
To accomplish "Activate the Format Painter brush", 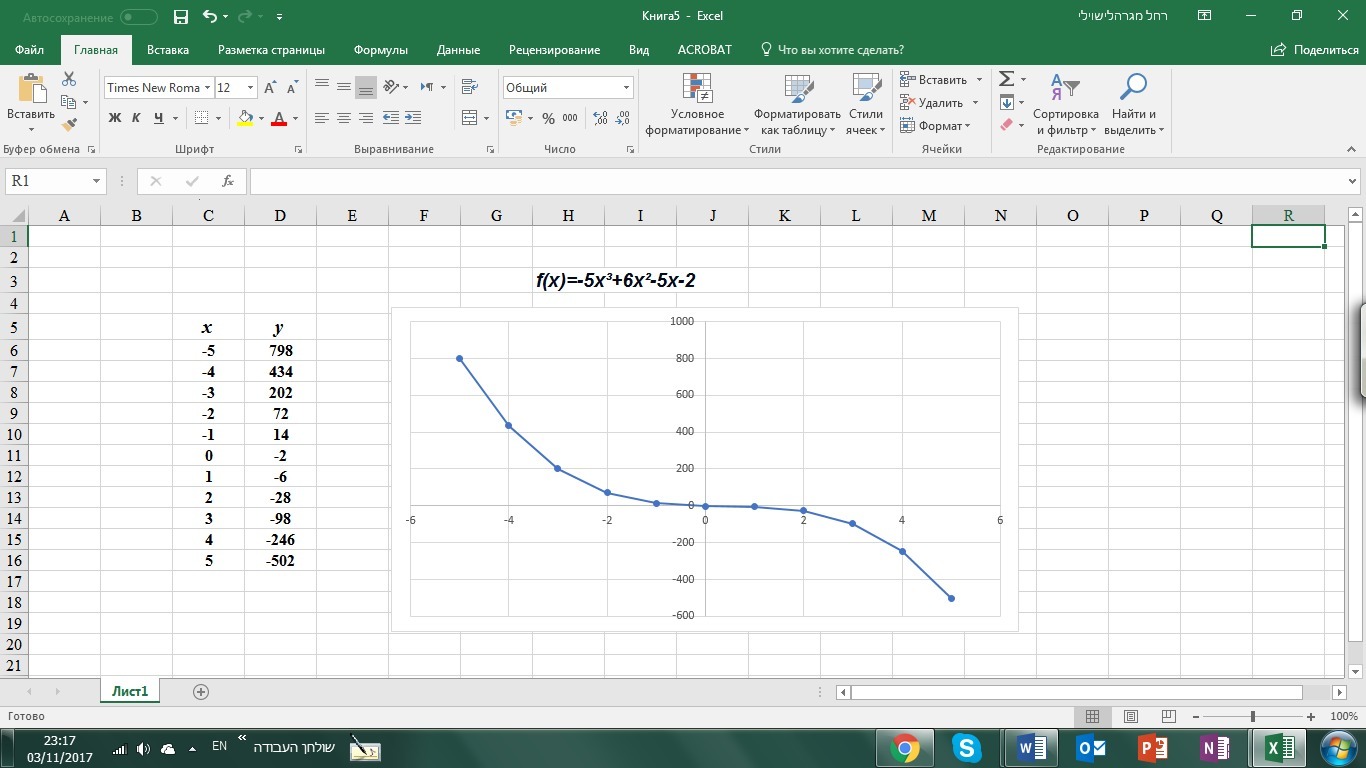I will point(69,124).
